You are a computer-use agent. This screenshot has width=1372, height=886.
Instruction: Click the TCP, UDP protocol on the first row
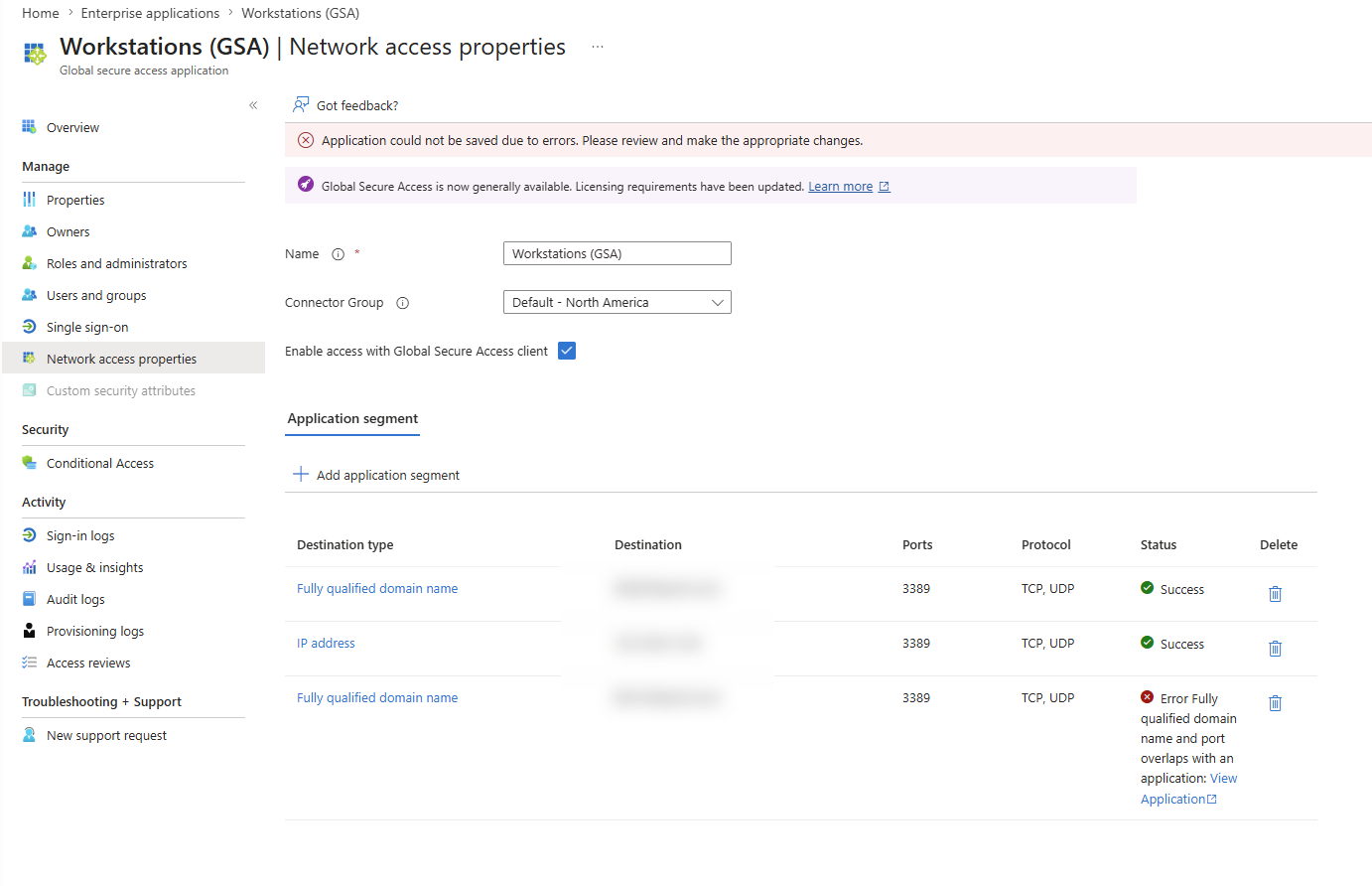pos(1048,589)
